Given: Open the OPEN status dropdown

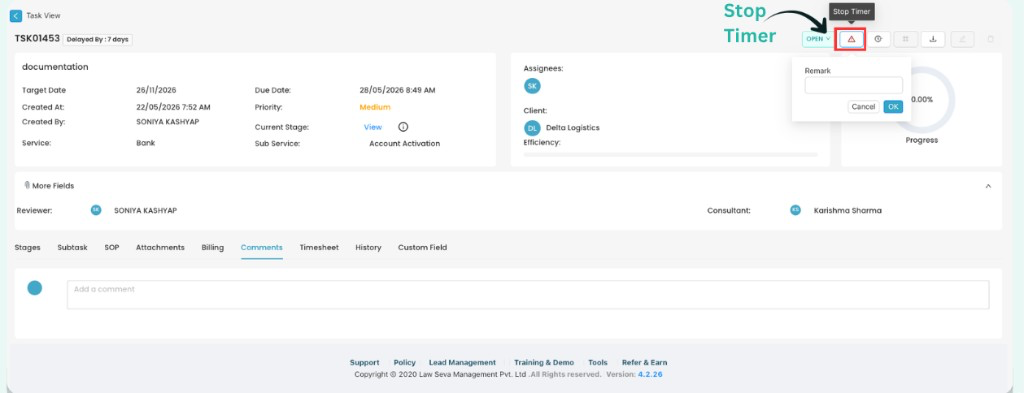Looking at the screenshot, I should 818,39.
